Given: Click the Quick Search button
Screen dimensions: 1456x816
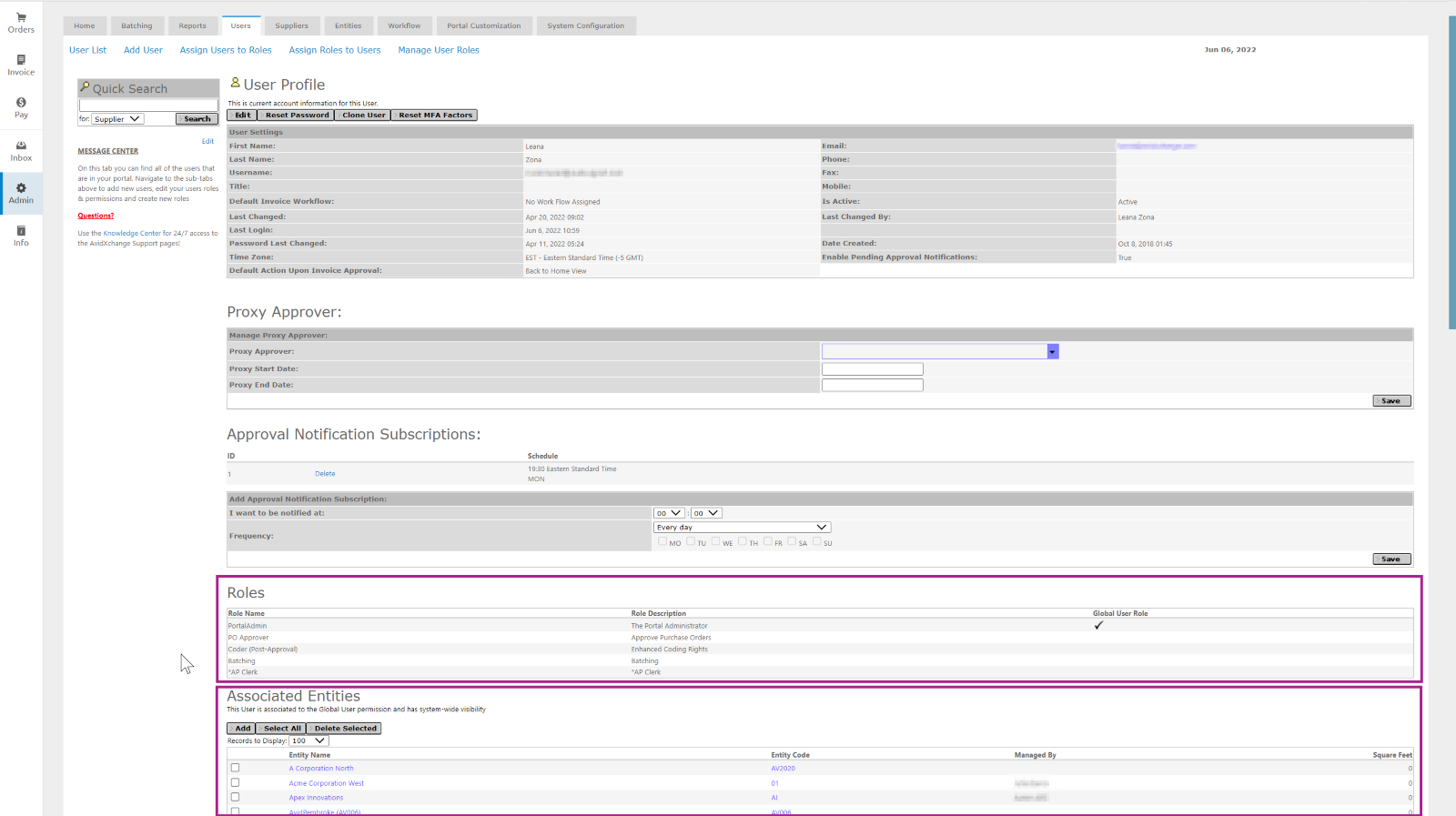Looking at the screenshot, I should tap(197, 119).
